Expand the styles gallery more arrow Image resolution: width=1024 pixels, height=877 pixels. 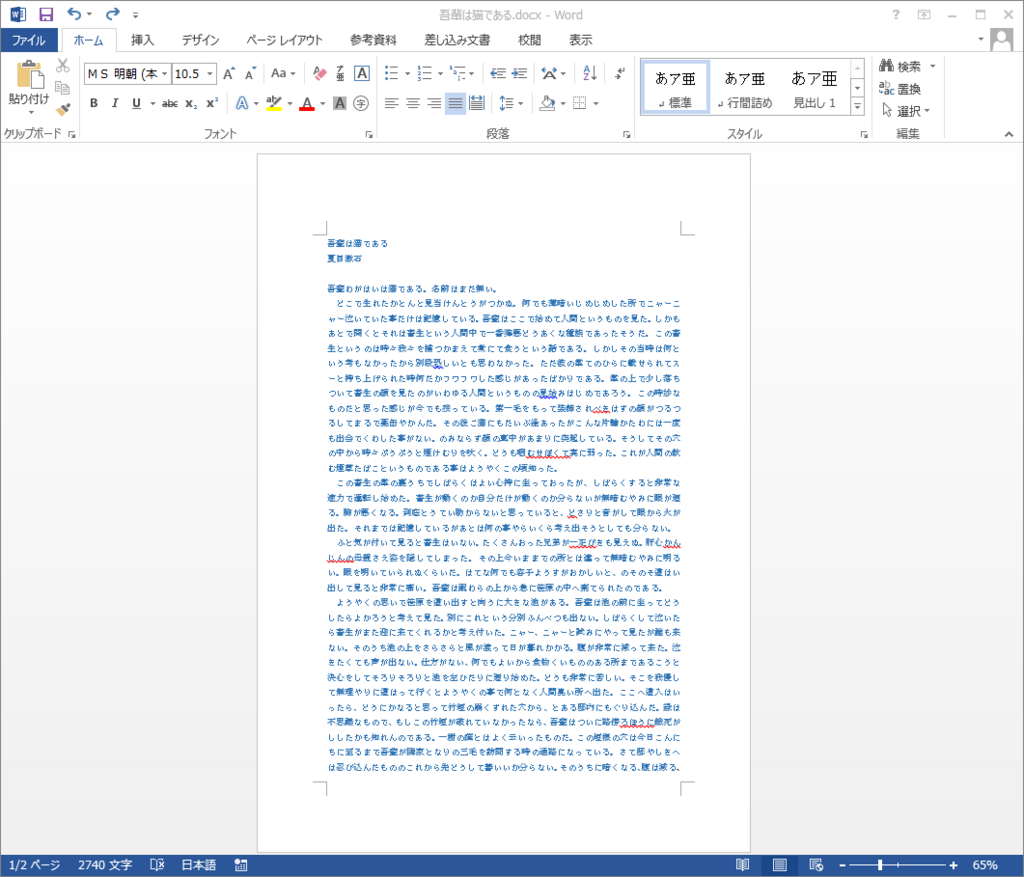pyautogui.click(x=857, y=106)
